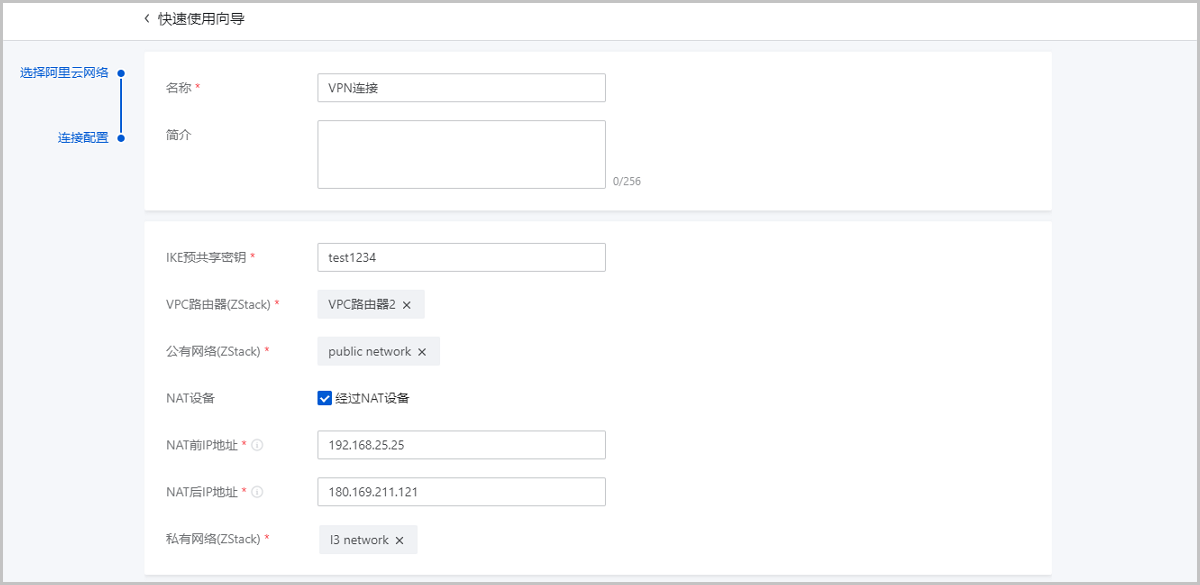Uncheck the 经过NAT设备 checkbox

click(x=324, y=398)
